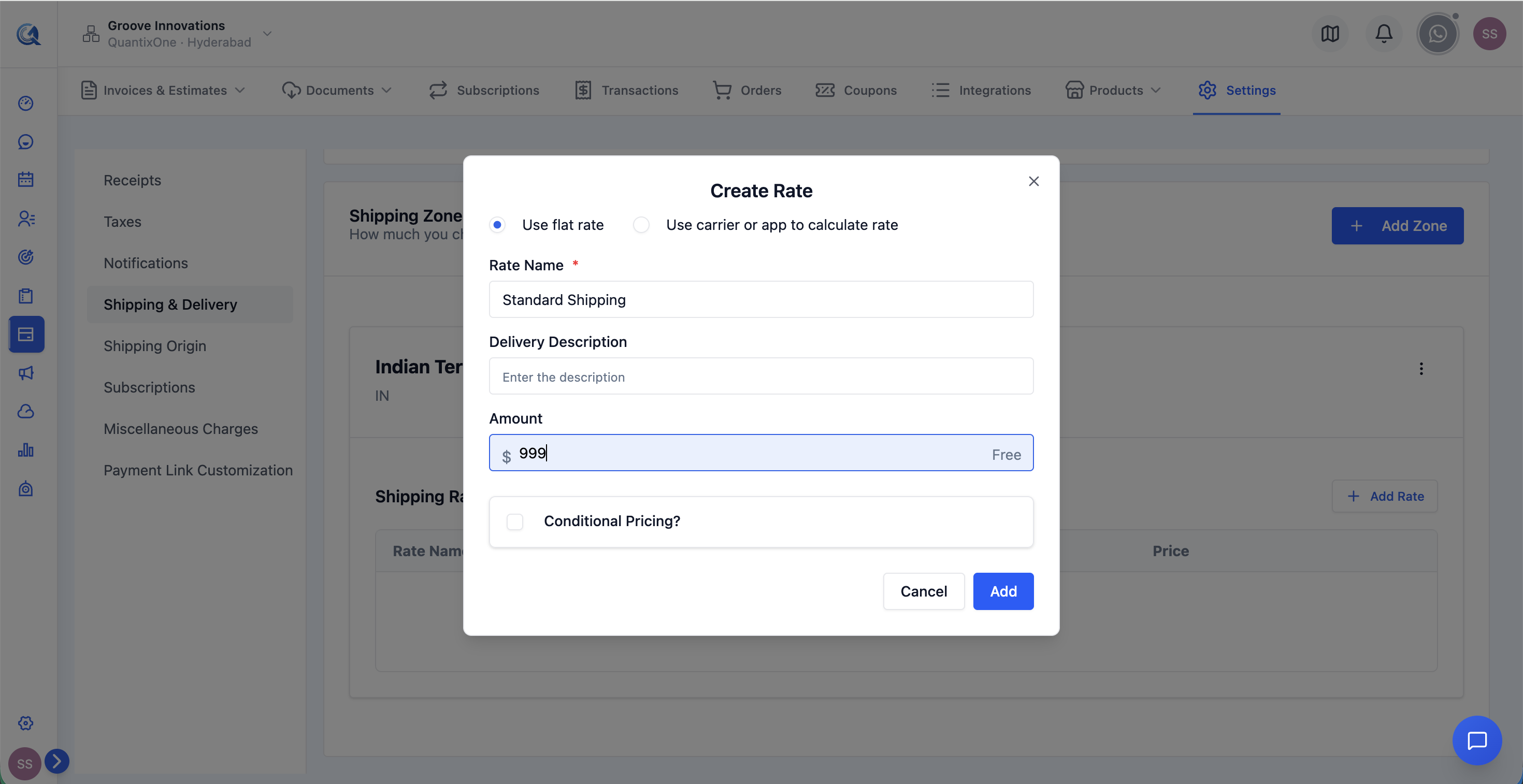This screenshot has height=784, width=1523.
Task: Click the SS avatar at sidebar bottom
Action: point(24,763)
